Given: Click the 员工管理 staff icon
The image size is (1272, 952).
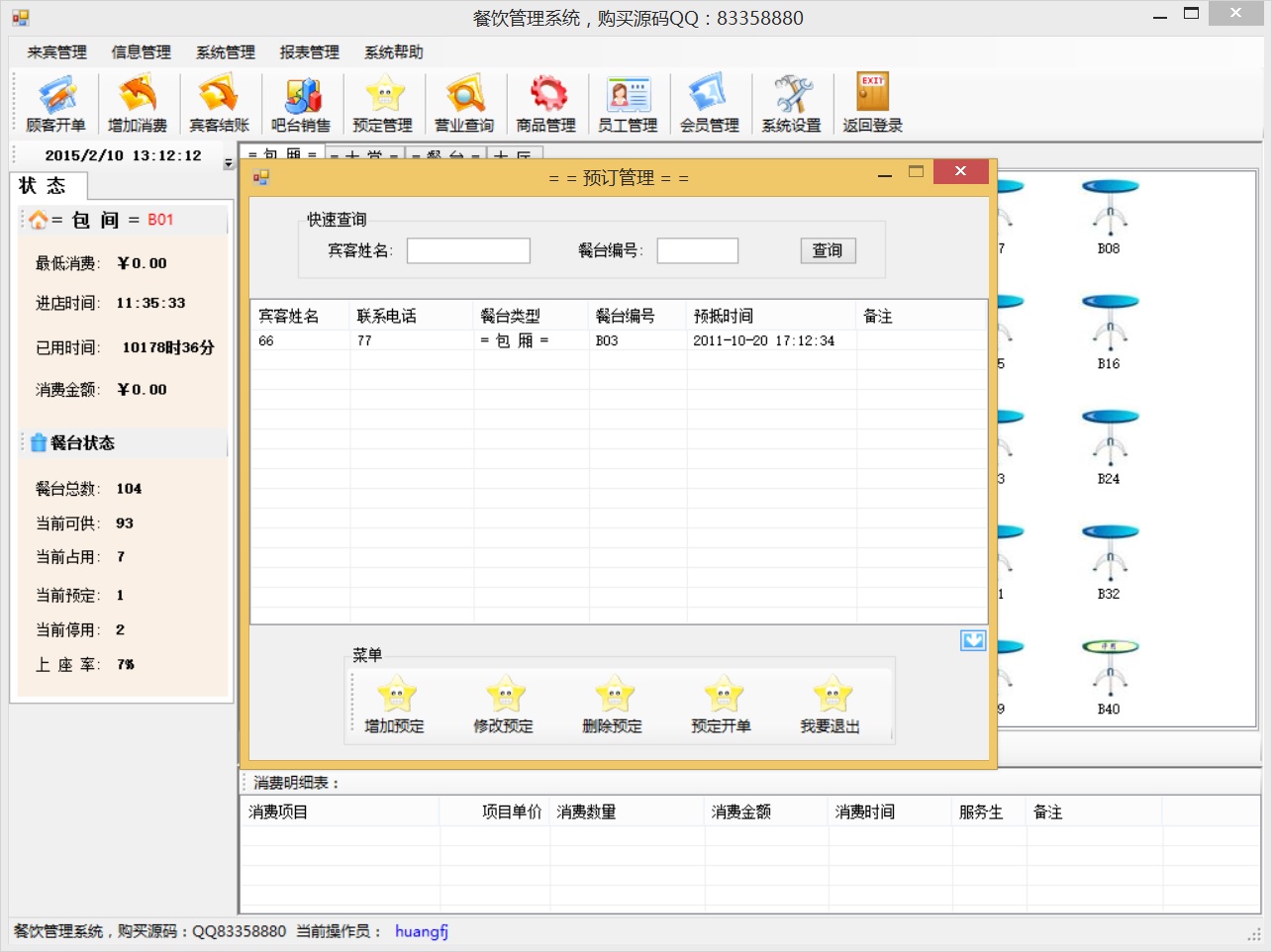Looking at the screenshot, I should [628, 103].
